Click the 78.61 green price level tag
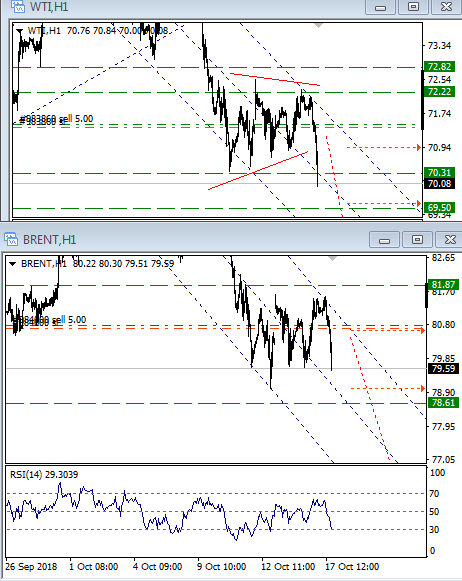This screenshot has height=581, width=462. point(443,403)
